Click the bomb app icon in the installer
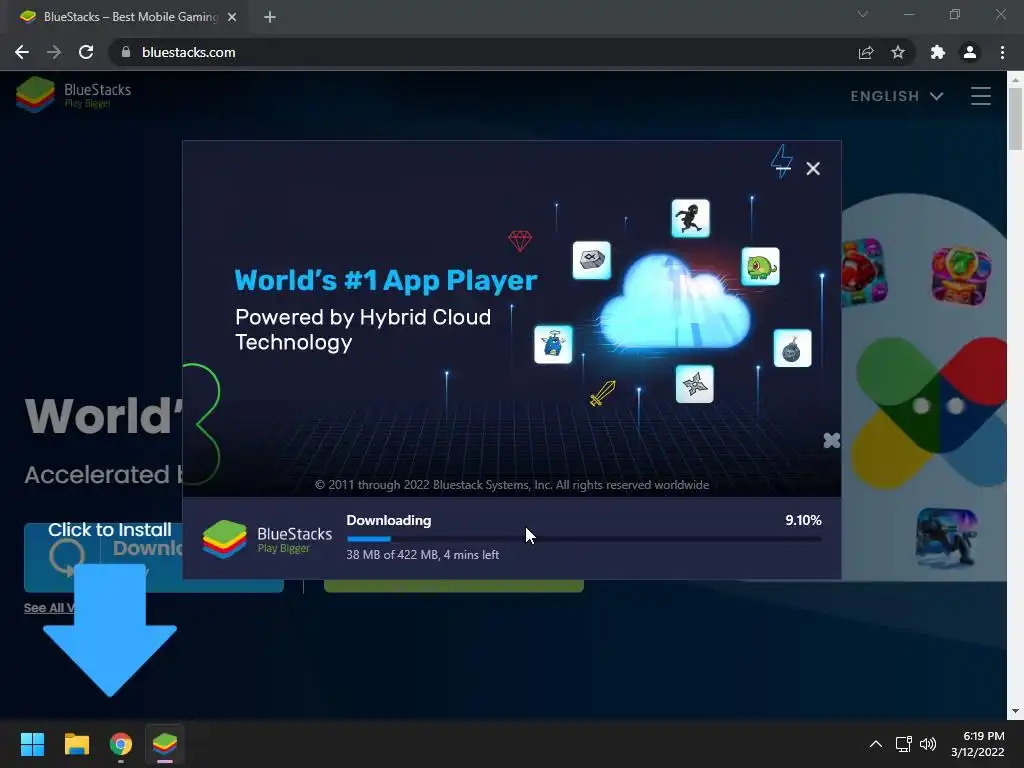 coord(792,348)
